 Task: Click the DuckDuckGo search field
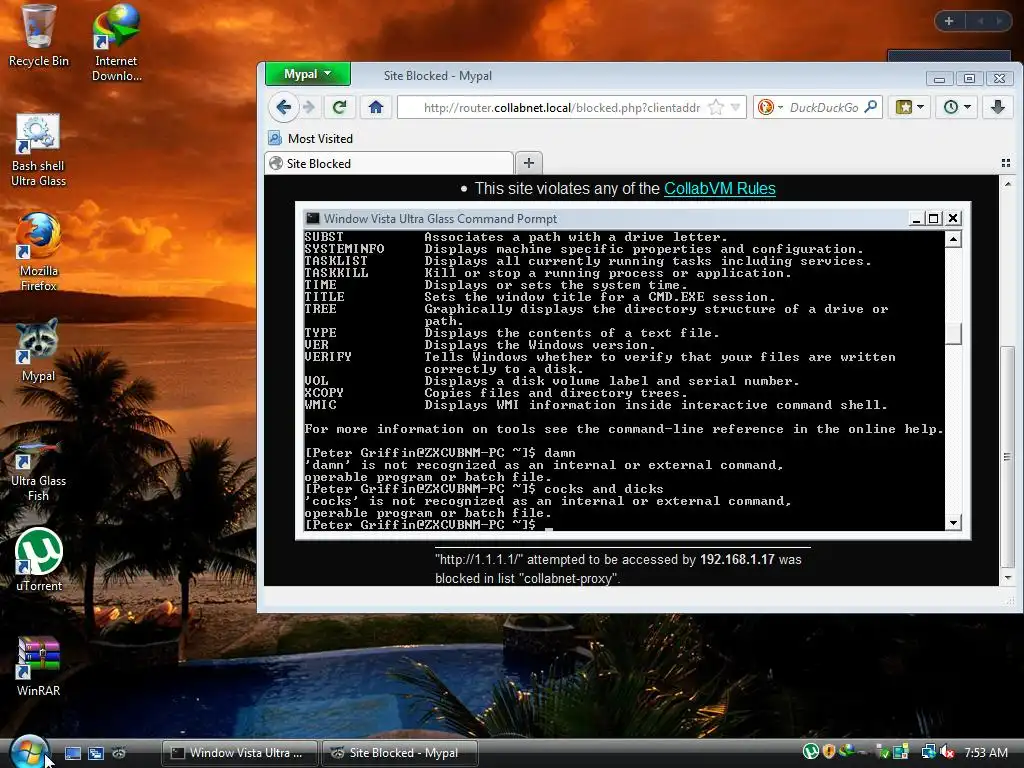(x=824, y=107)
